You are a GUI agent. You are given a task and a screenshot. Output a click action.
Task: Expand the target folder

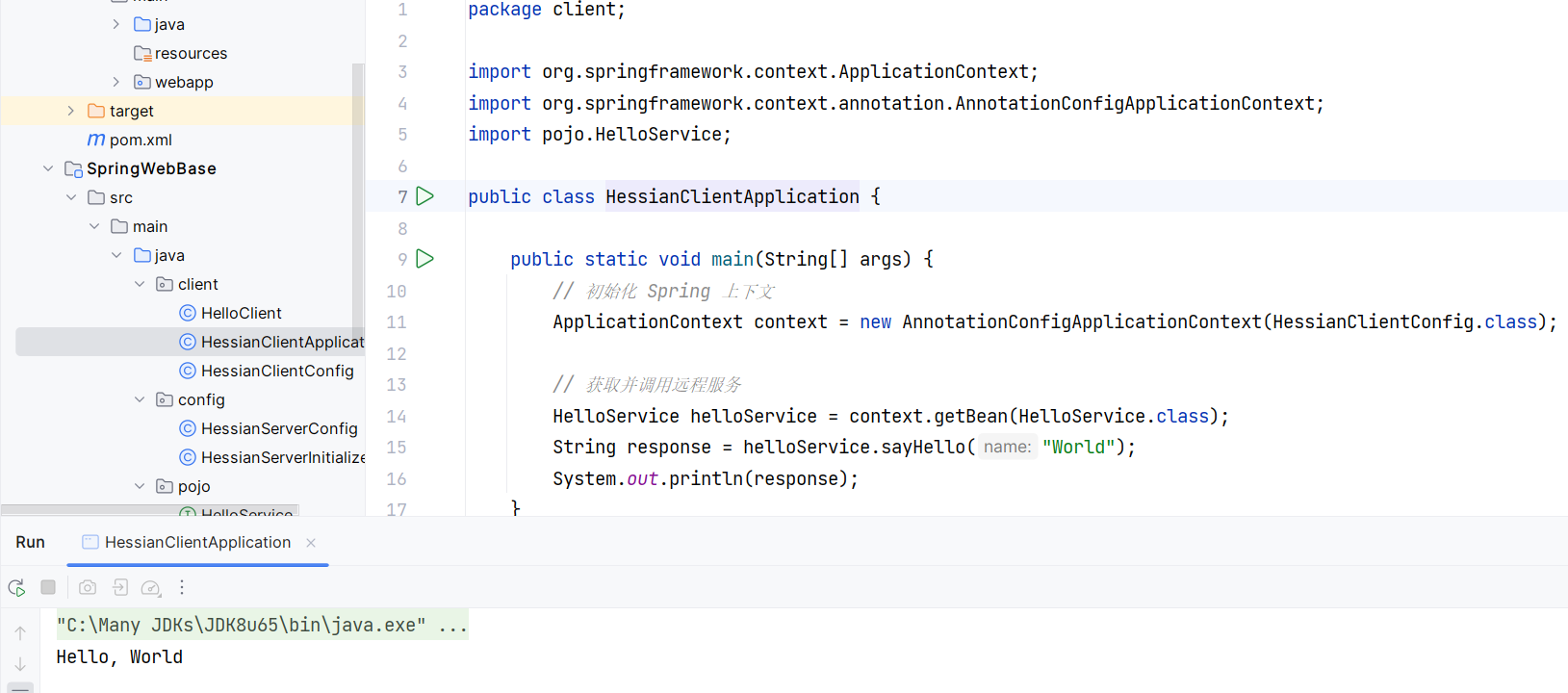point(71,111)
